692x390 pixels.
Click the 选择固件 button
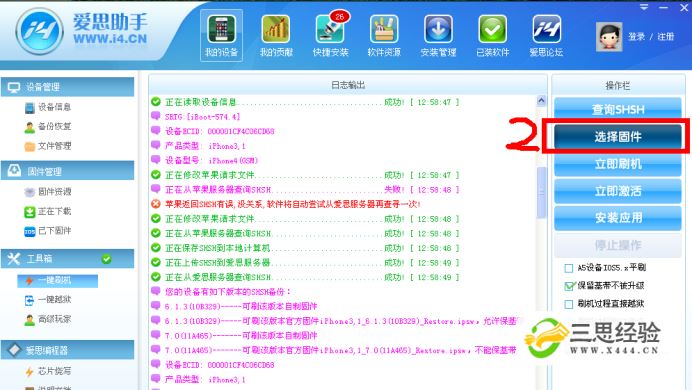tap(617, 137)
